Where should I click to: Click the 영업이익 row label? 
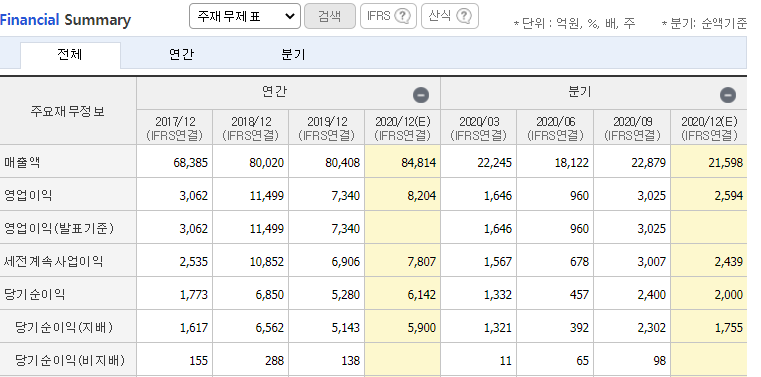click(x=28, y=196)
